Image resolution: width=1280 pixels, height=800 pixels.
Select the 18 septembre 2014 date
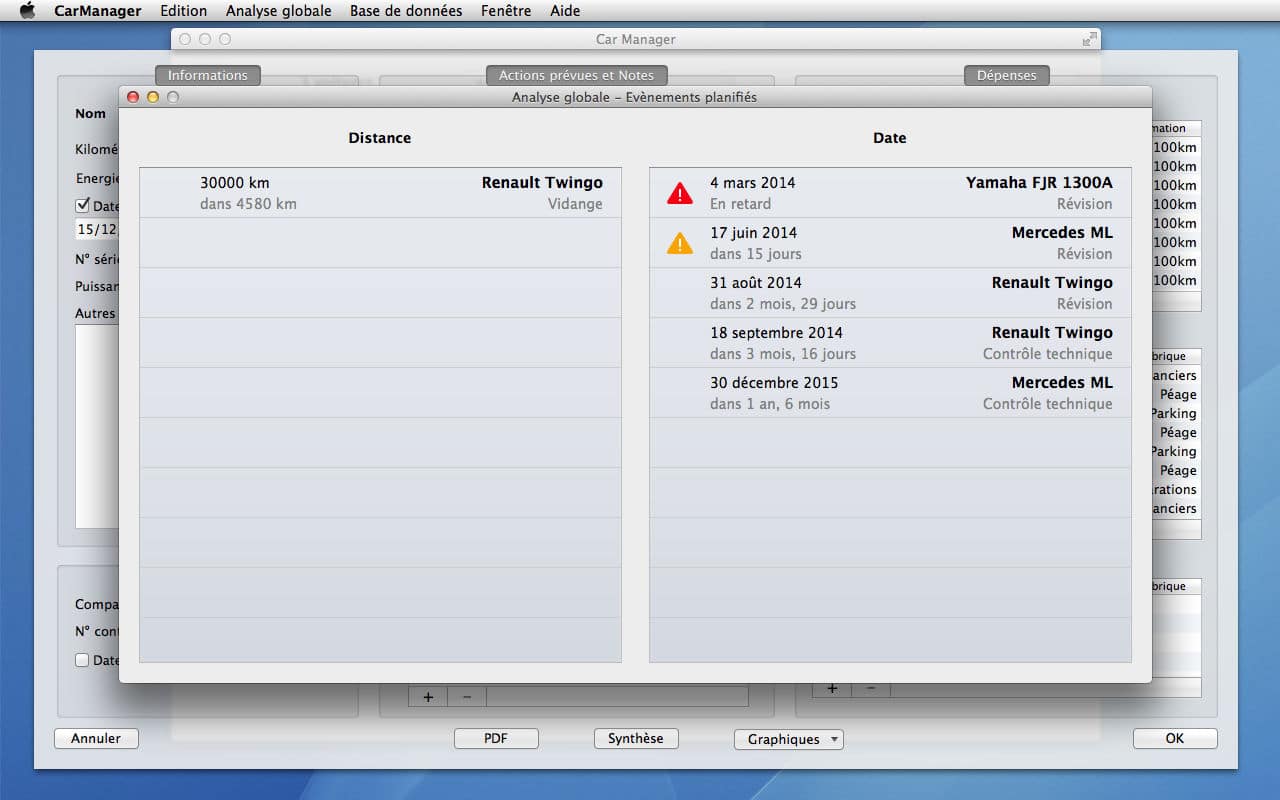(x=777, y=333)
